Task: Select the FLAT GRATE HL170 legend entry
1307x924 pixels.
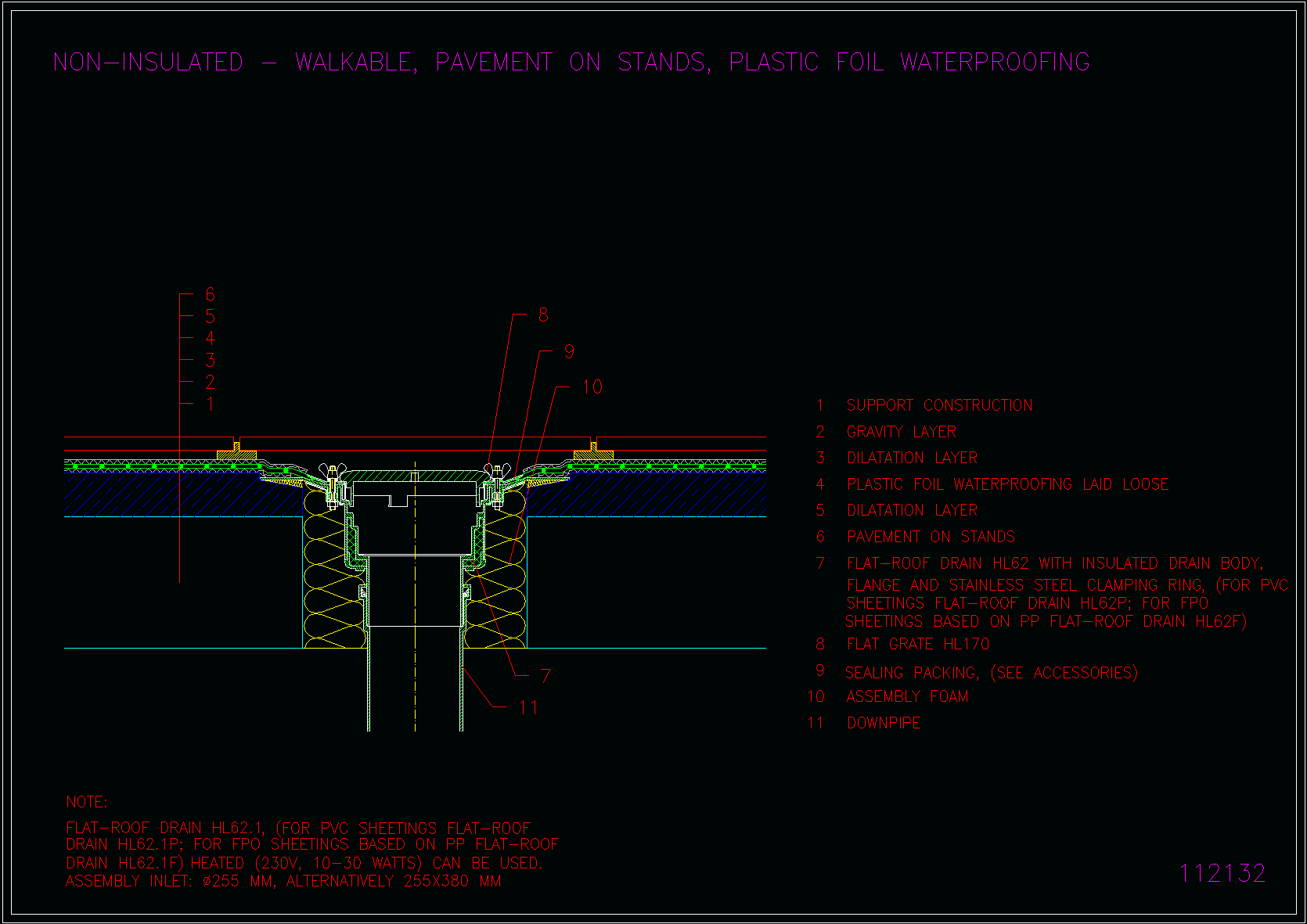Action: point(918,644)
